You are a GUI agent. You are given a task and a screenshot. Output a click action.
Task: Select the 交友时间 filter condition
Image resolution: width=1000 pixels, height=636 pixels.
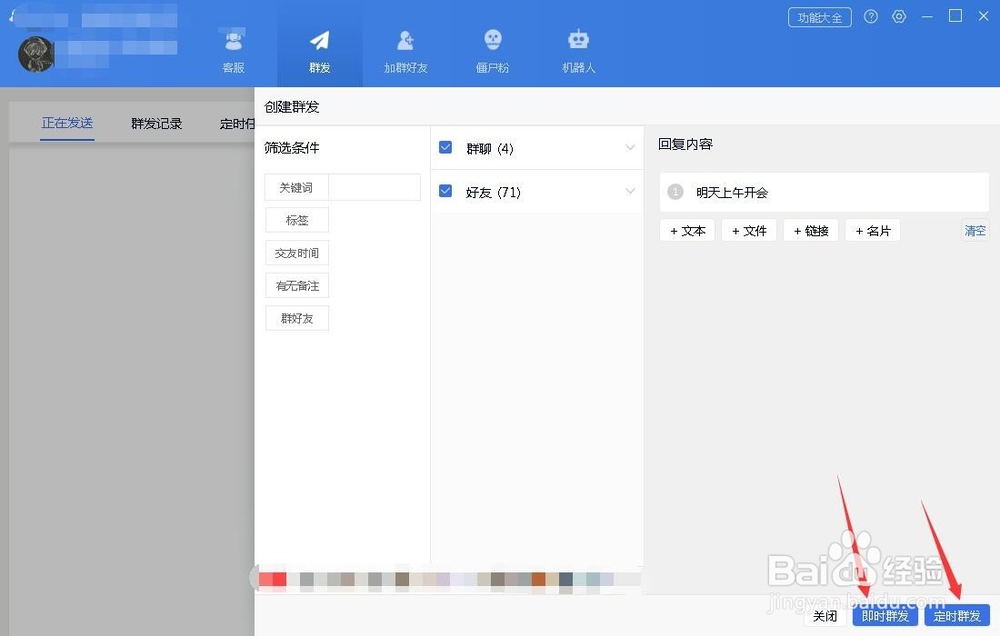pos(297,253)
